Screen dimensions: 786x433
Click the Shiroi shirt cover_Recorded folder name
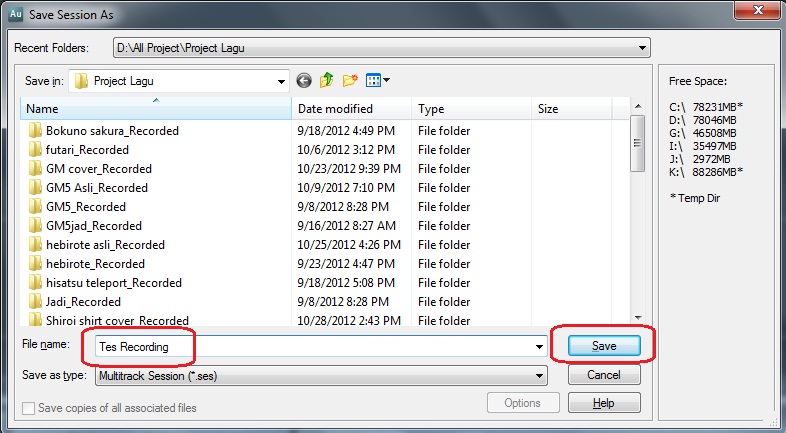click(x=117, y=320)
